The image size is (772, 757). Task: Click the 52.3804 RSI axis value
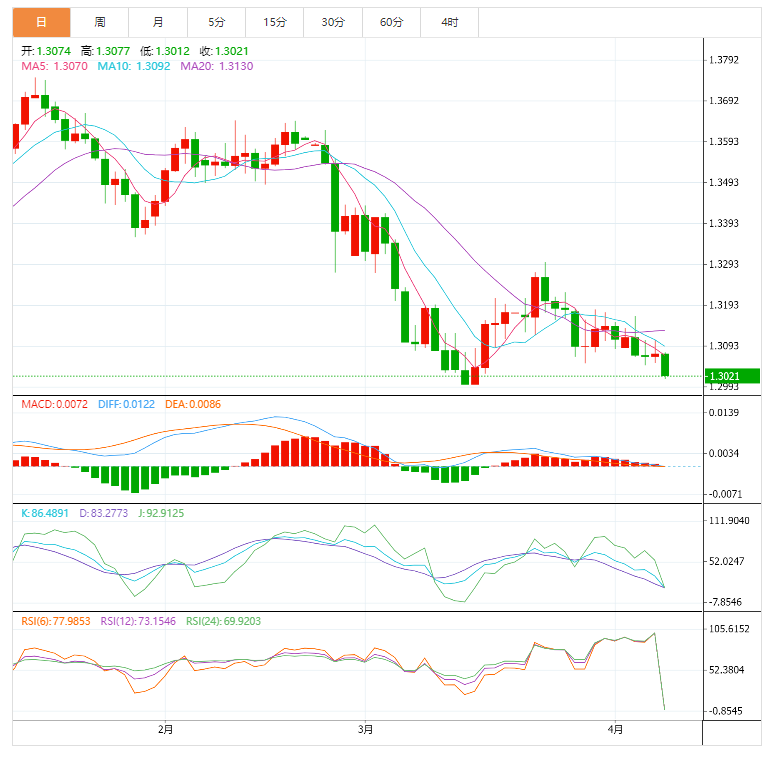tap(727, 670)
